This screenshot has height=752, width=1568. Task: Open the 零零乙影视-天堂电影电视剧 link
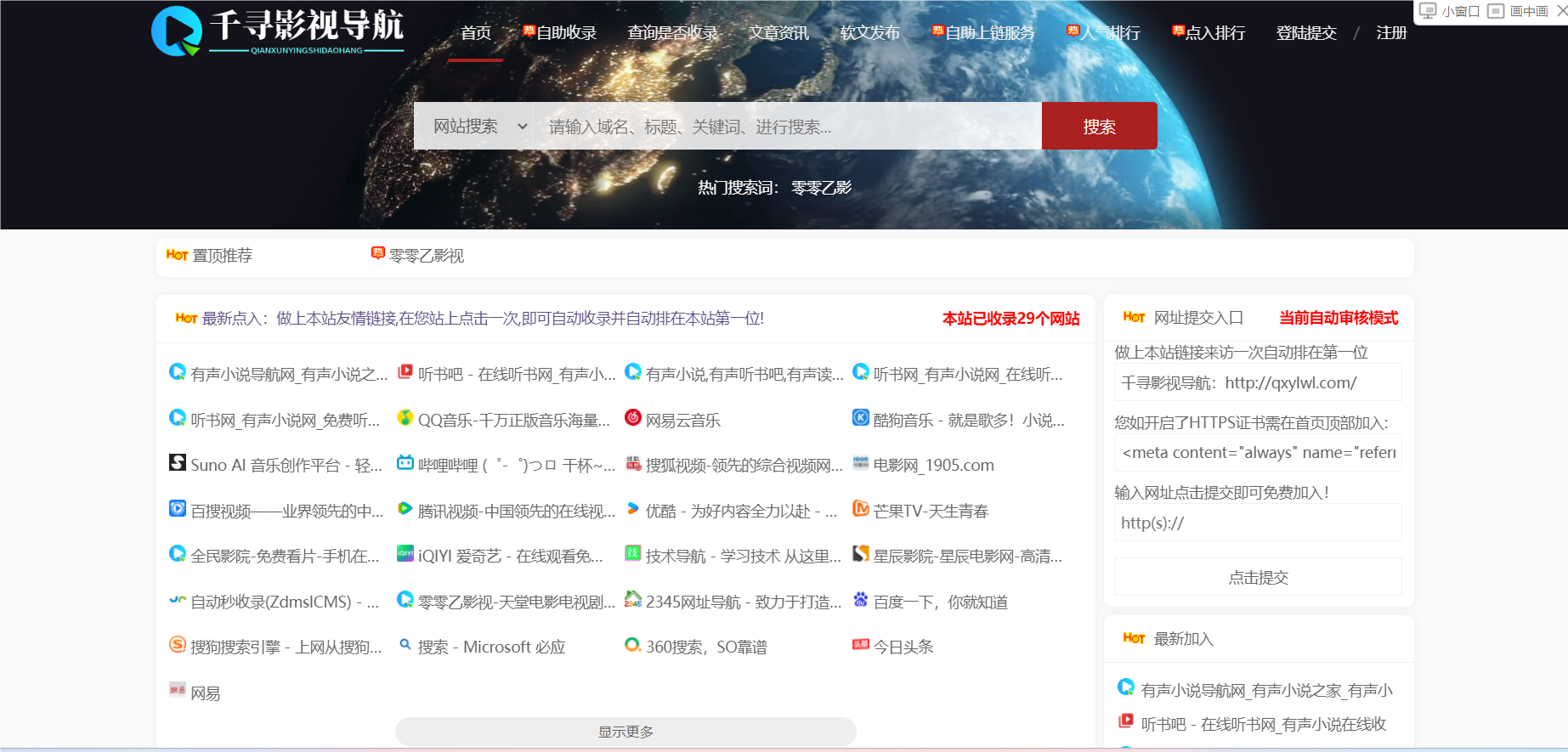click(x=517, y=602)
